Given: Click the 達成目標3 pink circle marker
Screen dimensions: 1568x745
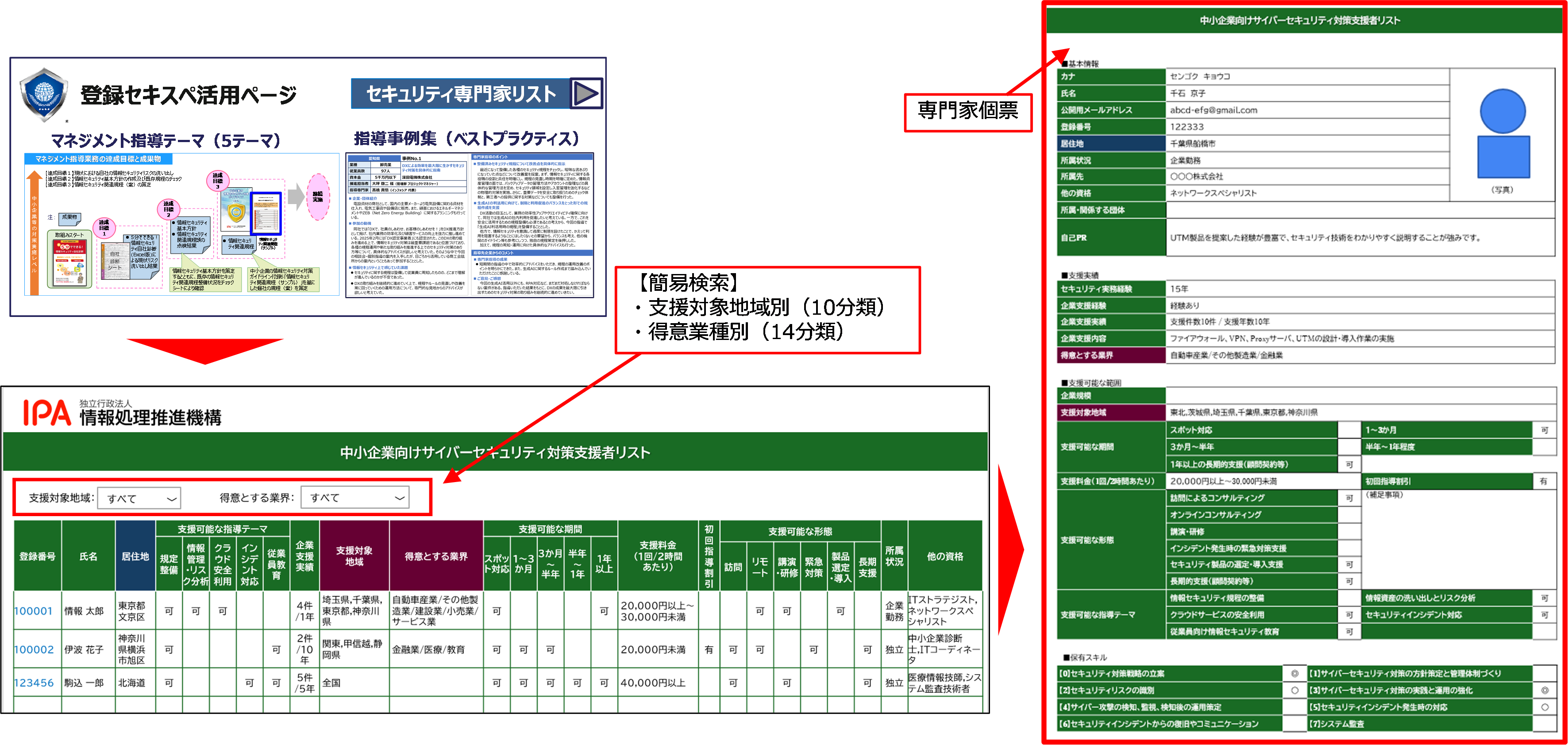Looking at the screenshot, I should (217, 181).
